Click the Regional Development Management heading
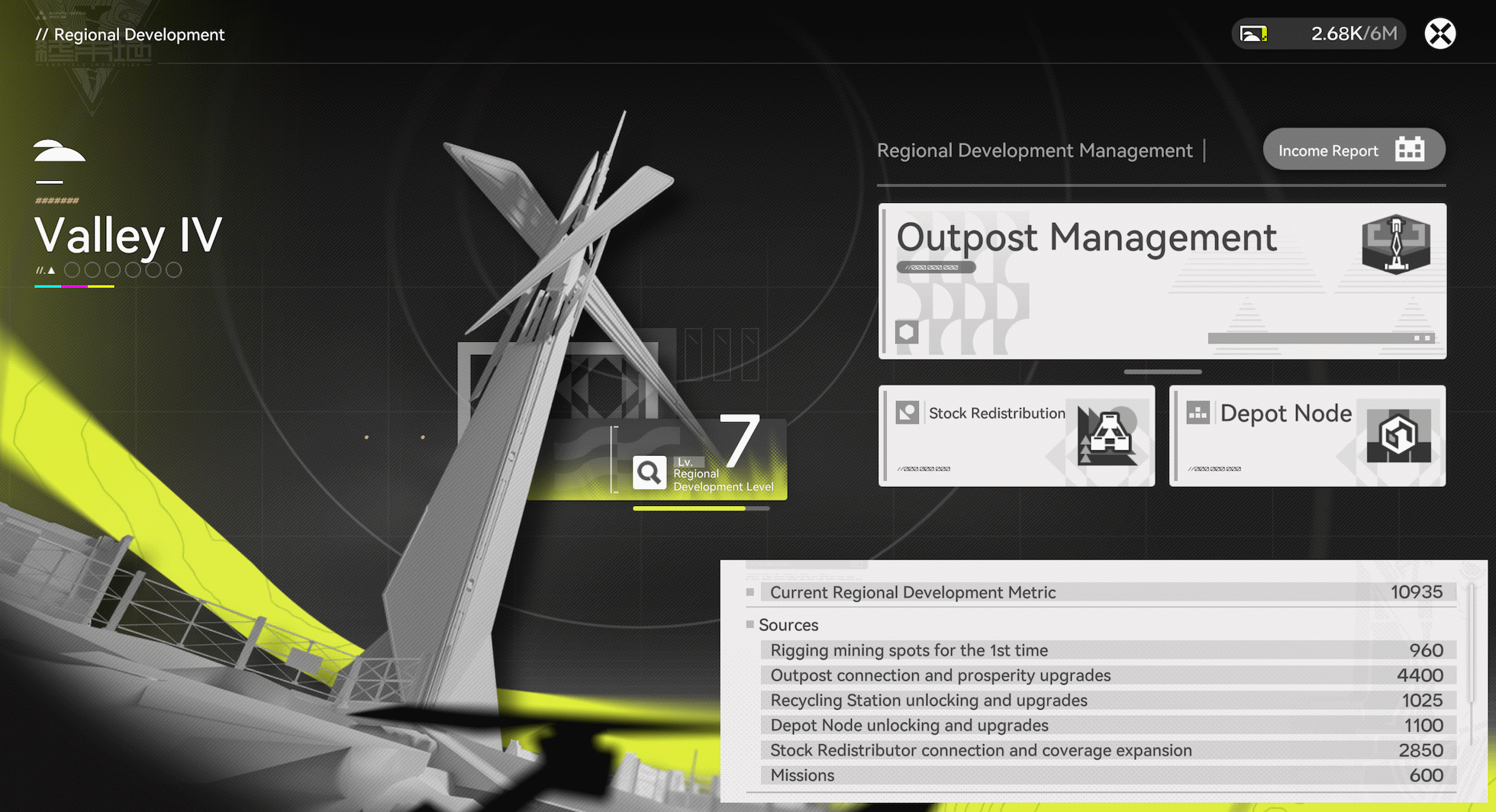This screenshot has height=812, width=1496. pos(1034,150)
